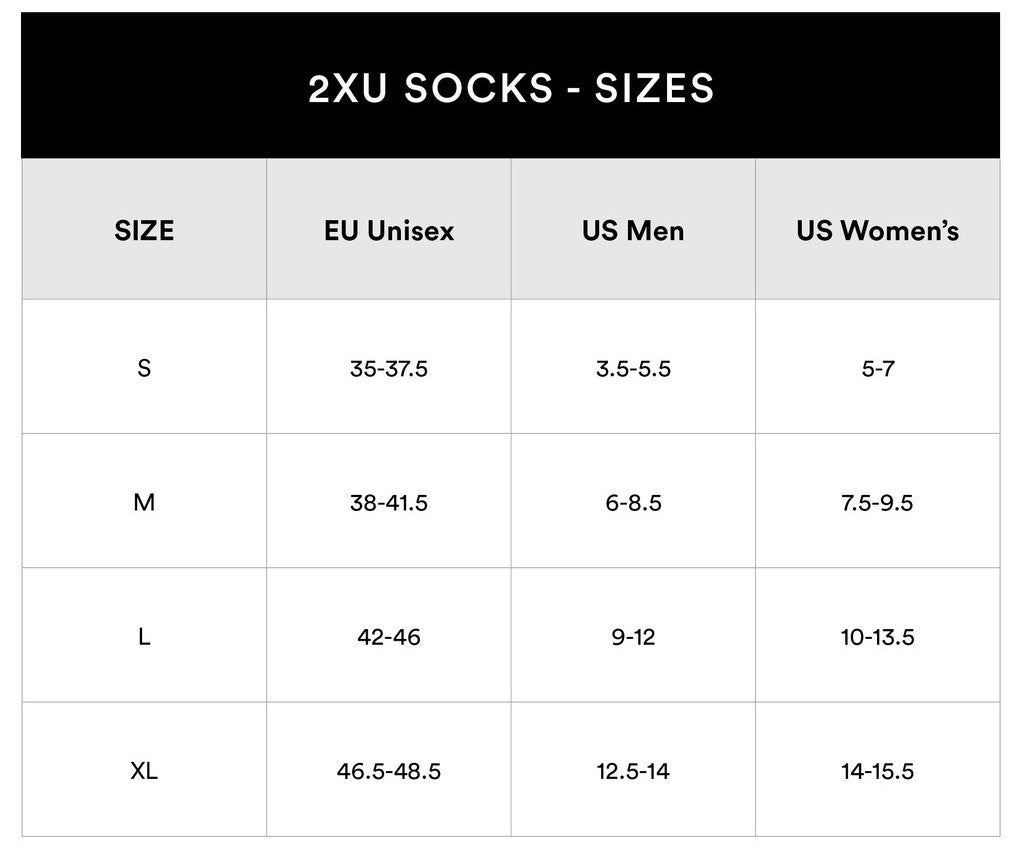The image size is (1024, 860).
Task: Click the US Women's column header
Action: point(877,231)
